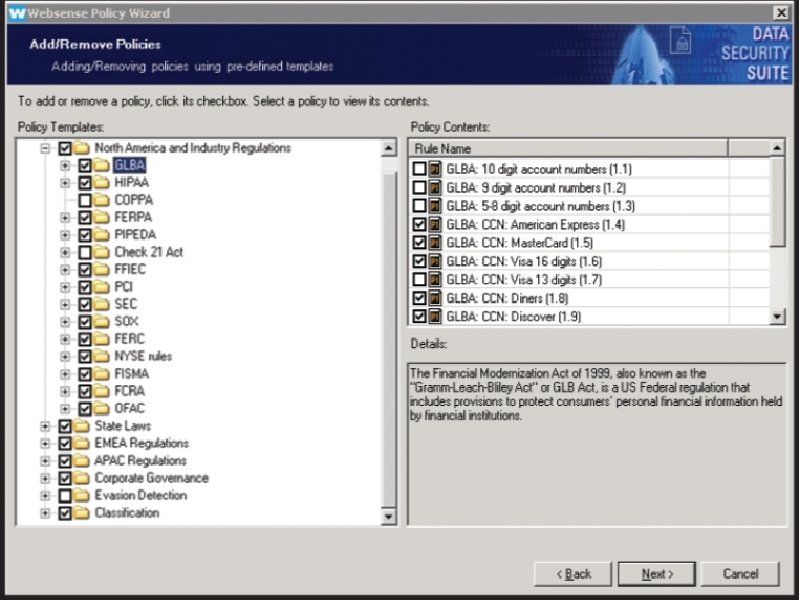The height and width of the screenshot is (600, 800).
Task: Click the EMEA Regulations folder icon
Action: (82, 443)
